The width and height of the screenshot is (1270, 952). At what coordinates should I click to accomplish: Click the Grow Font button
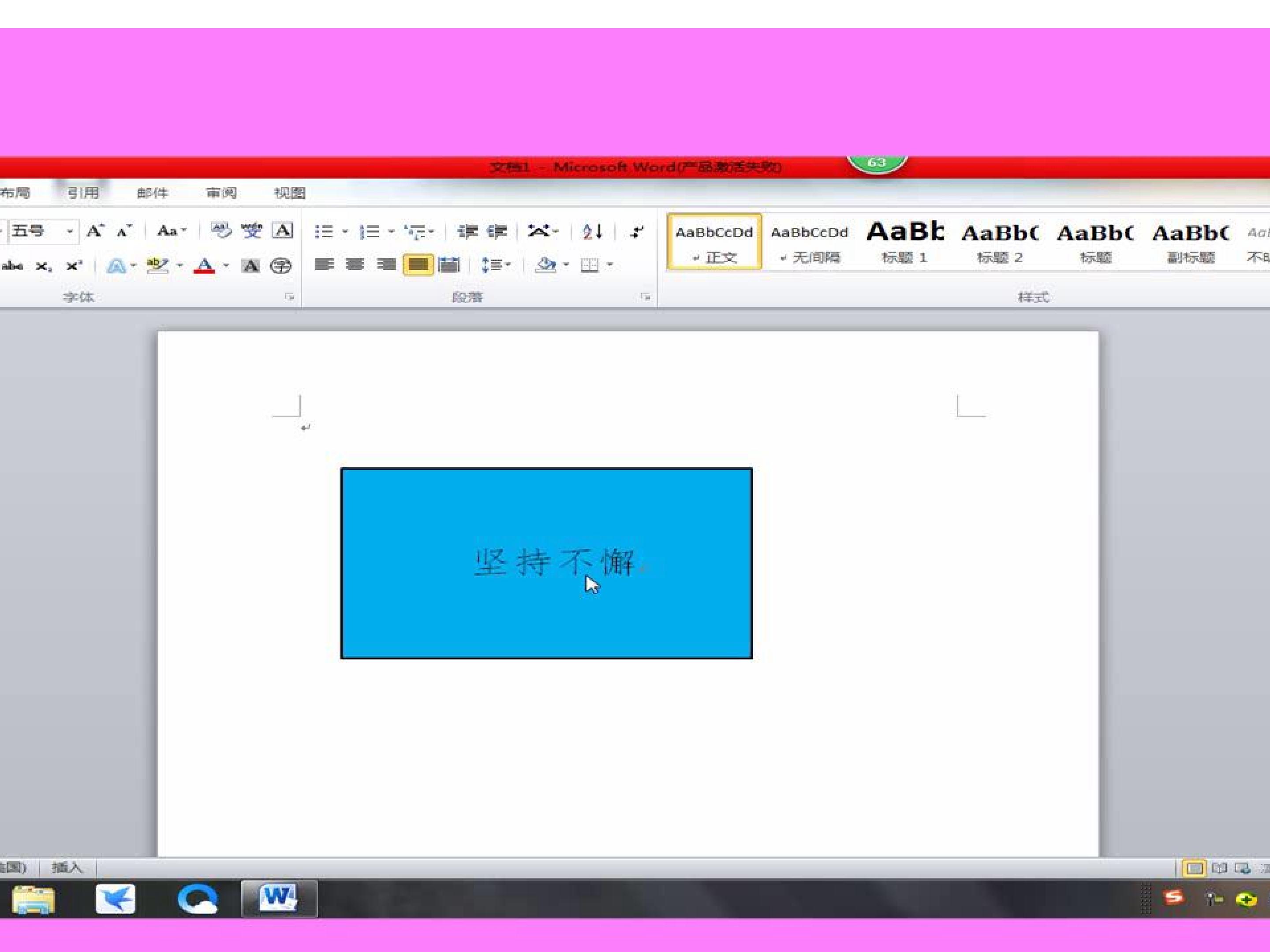coord(95,231)
